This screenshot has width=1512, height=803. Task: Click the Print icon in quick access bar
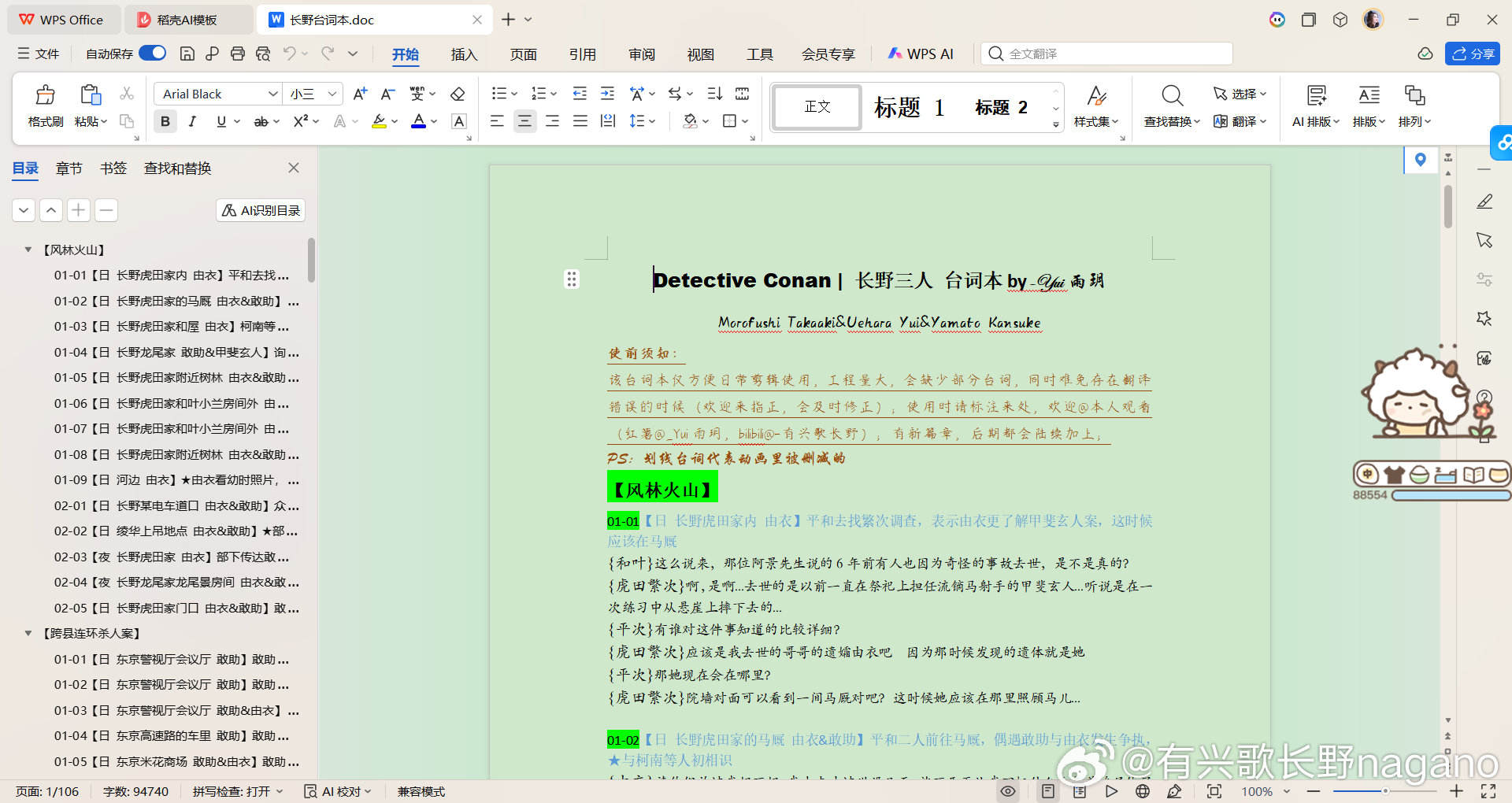click(238, 54)
